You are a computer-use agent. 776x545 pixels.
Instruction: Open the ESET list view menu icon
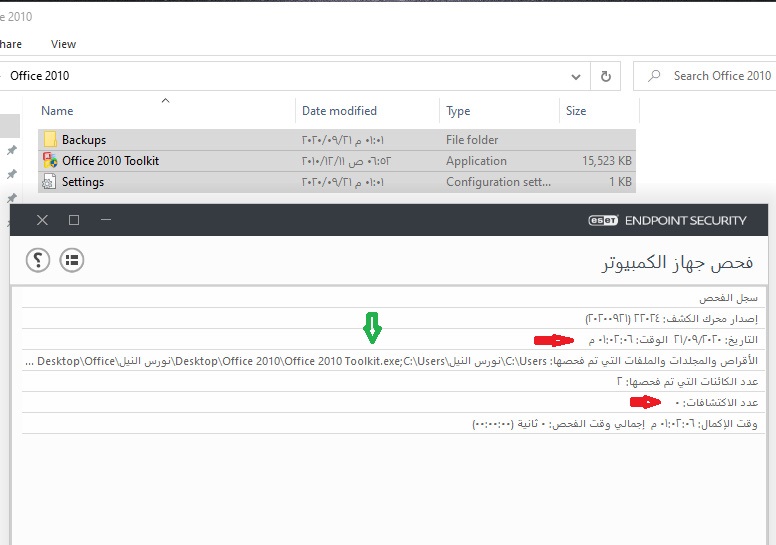tap(72, 260)
